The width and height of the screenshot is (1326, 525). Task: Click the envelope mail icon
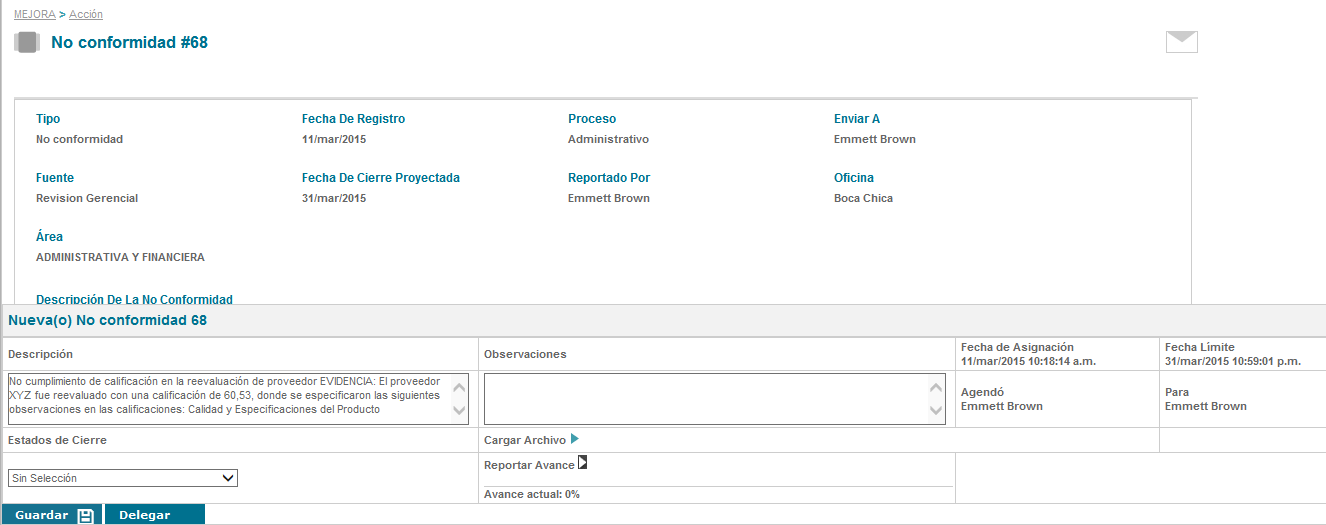pyautogui.click(x=1181, y=42)
